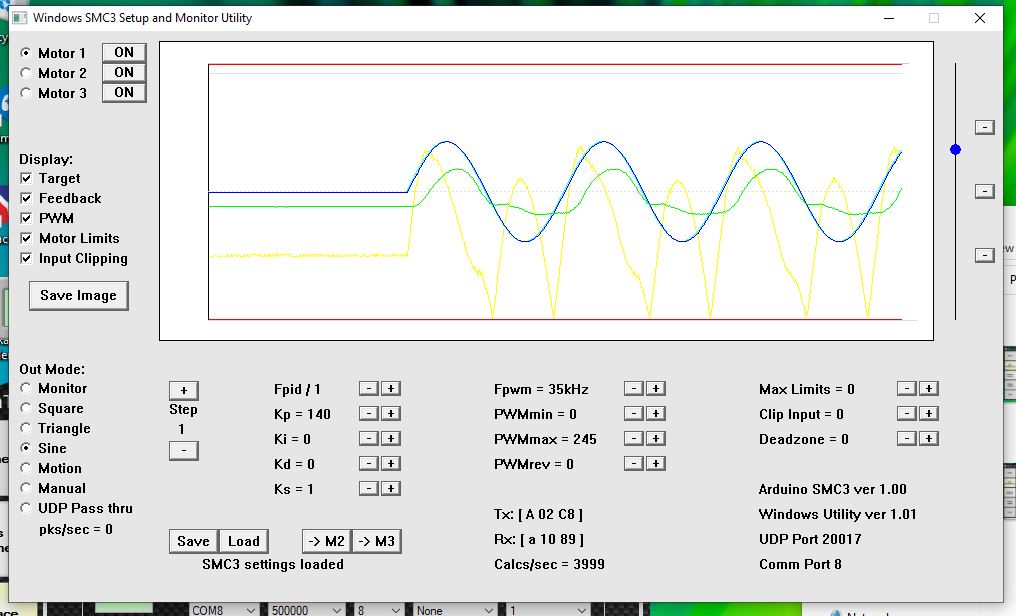Click the SMC3 utility title bar icon

[x=19, y=18]
